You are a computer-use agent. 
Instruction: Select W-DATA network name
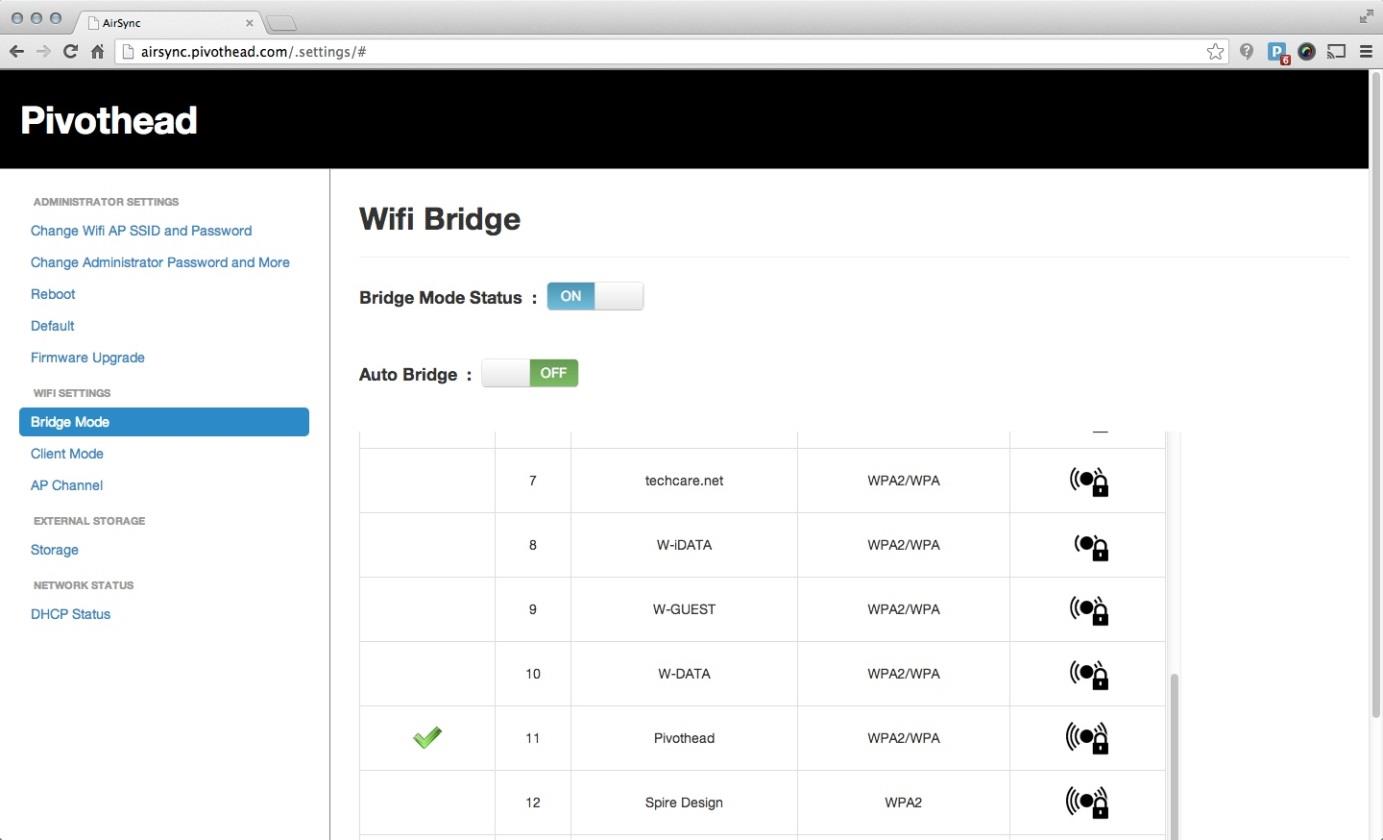pyautogui.click(x=684, y=674)
